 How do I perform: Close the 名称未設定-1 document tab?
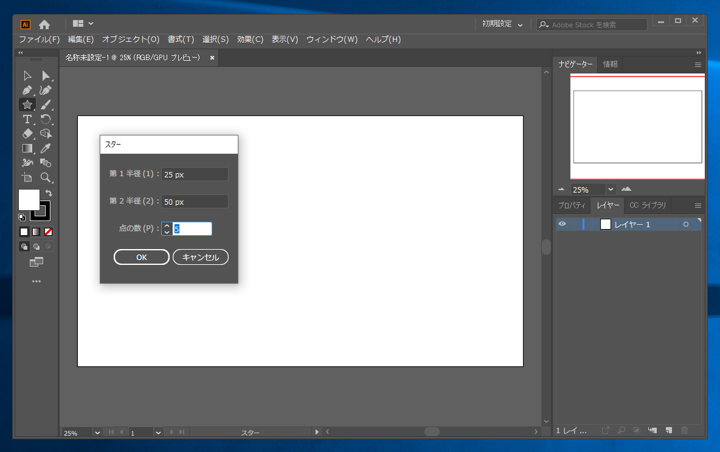tap(212, 58)
